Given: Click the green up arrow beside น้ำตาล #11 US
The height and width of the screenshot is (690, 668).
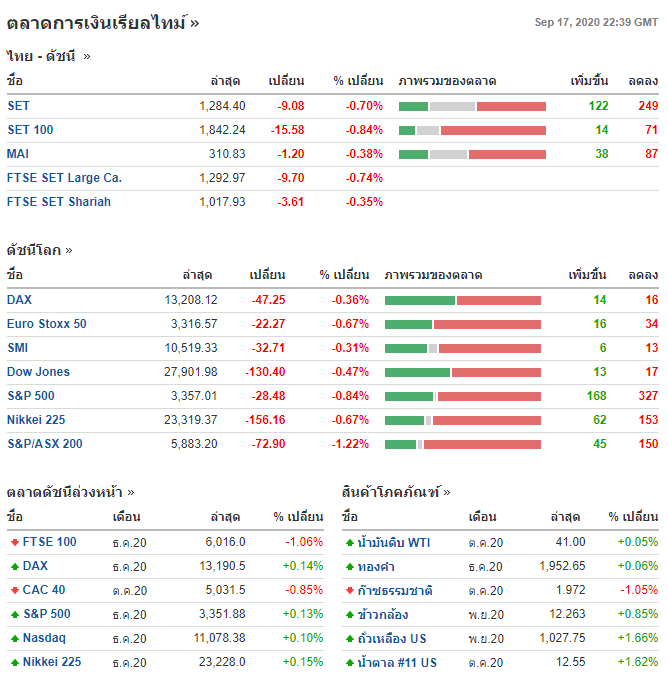Looking at the screenshot, I should click(x=349, y=662).
